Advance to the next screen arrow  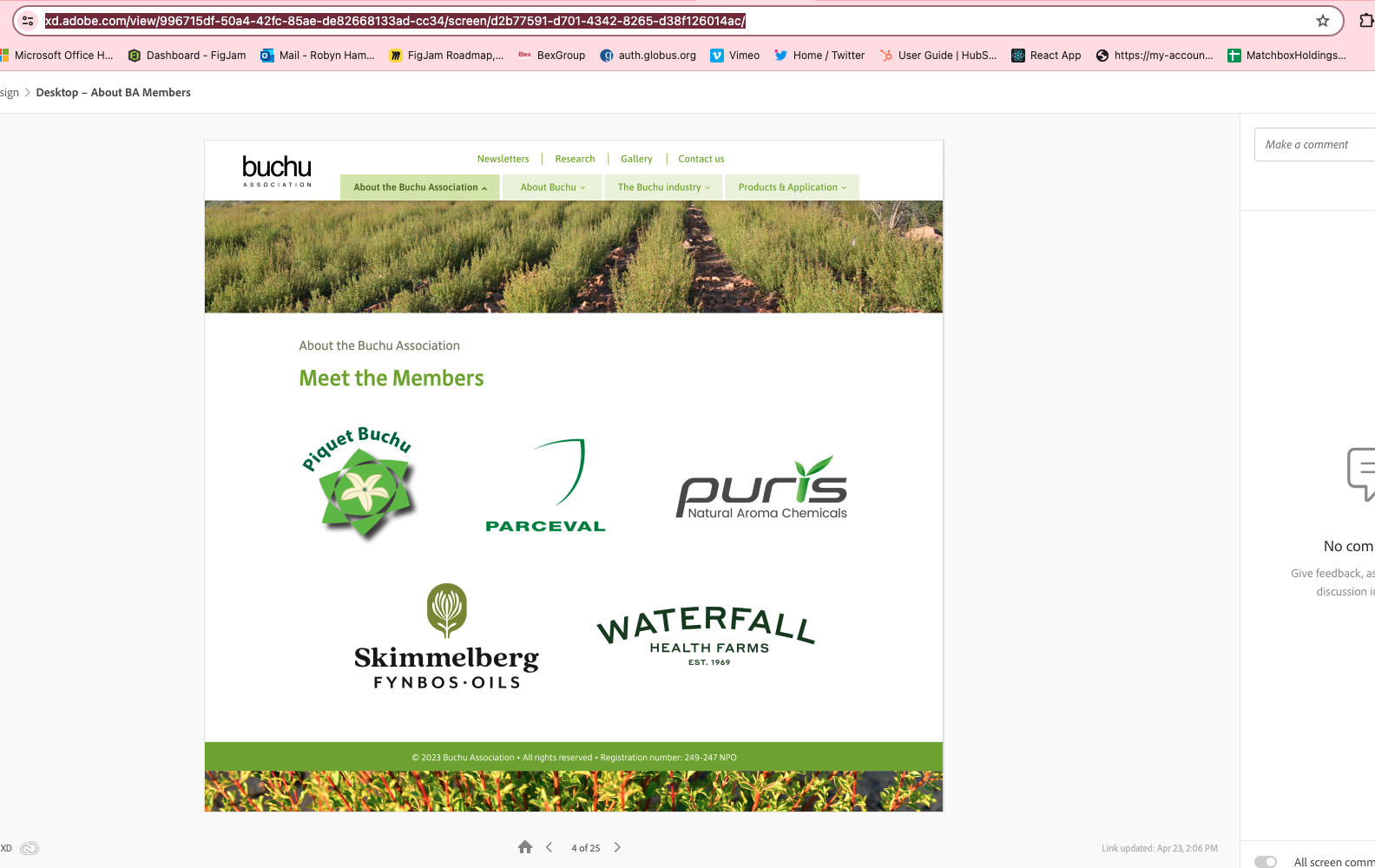pyautogui.click(x=617, y=847)
